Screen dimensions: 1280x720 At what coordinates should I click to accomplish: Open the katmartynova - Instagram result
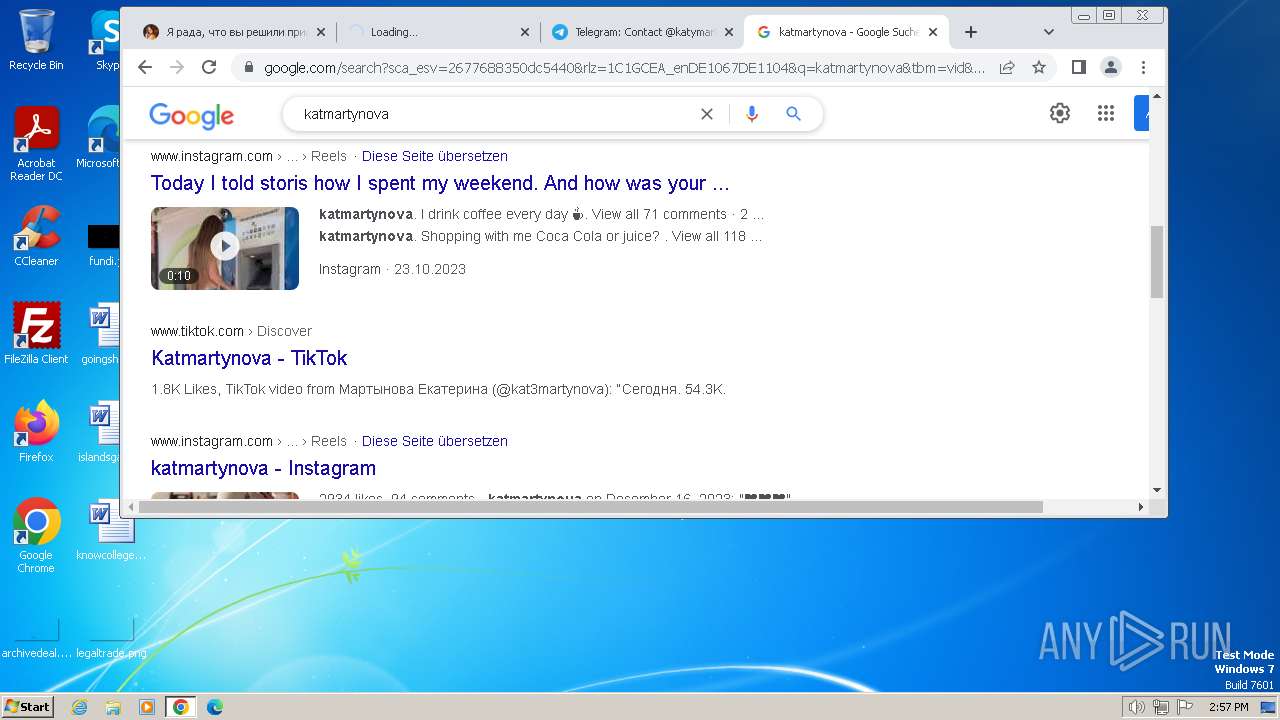tap(263, 468)
